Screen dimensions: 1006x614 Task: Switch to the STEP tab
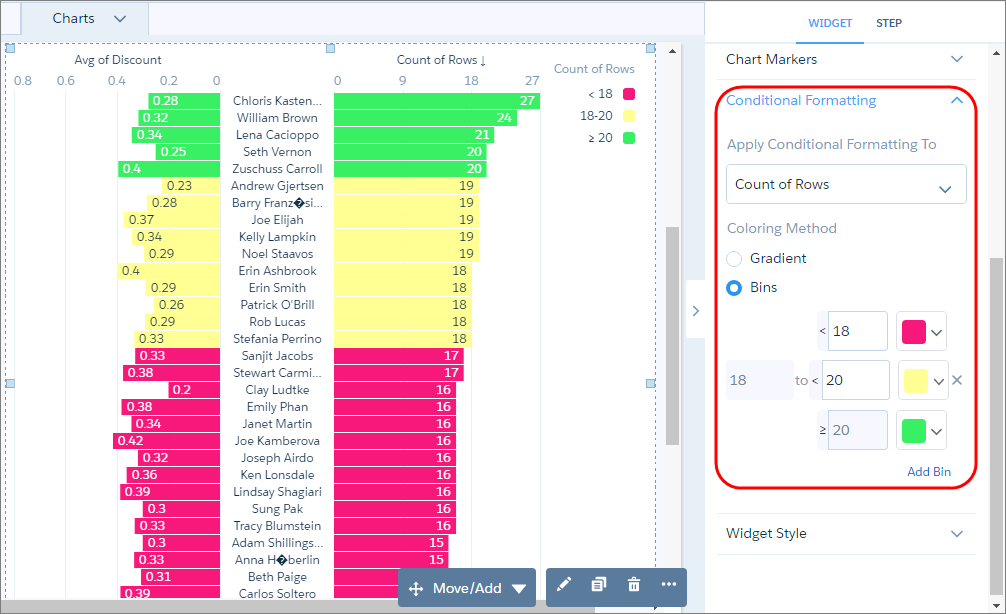click(888, 23)
